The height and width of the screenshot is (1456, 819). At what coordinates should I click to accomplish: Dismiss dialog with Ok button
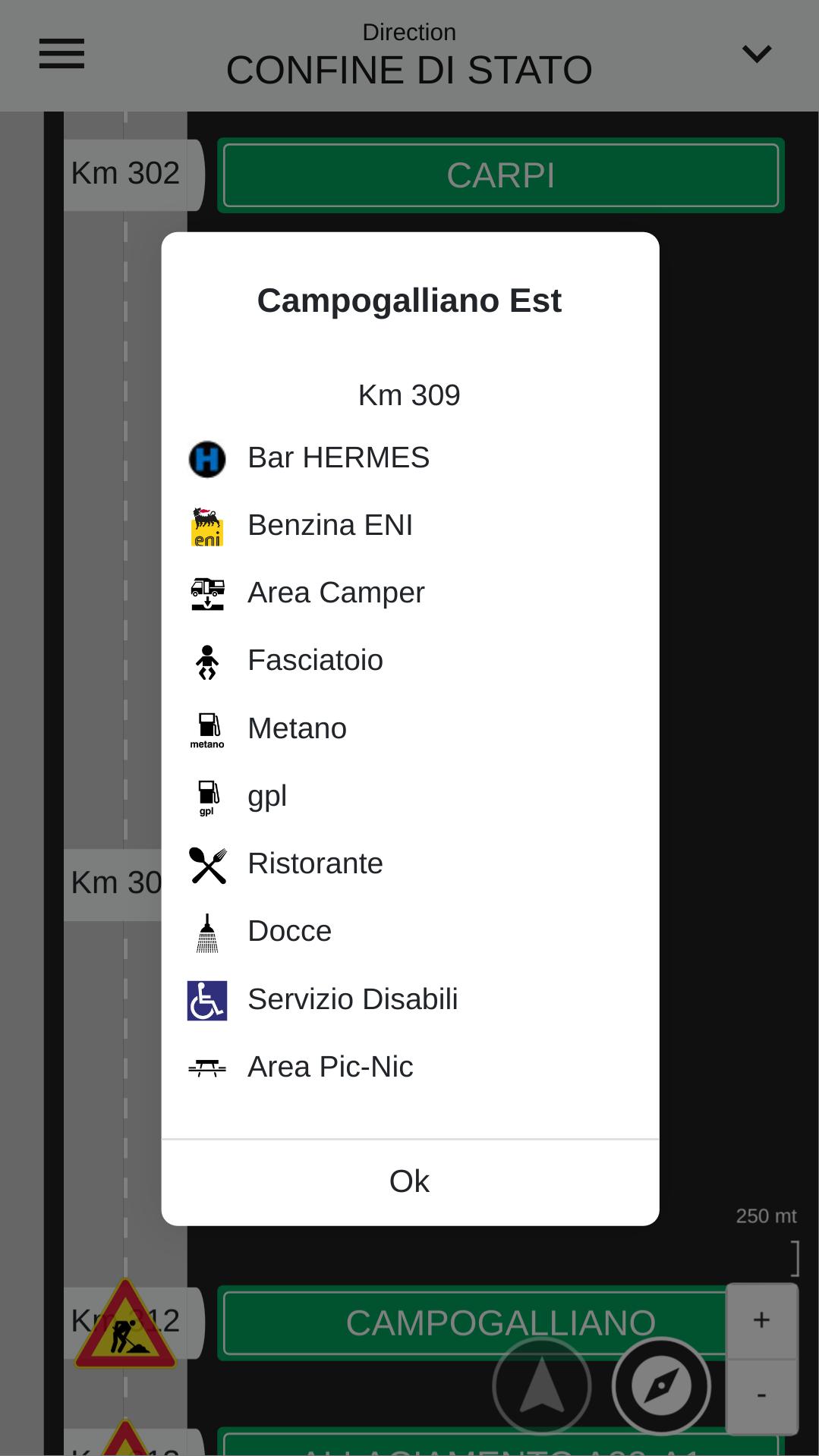(x=410, y=1182)
